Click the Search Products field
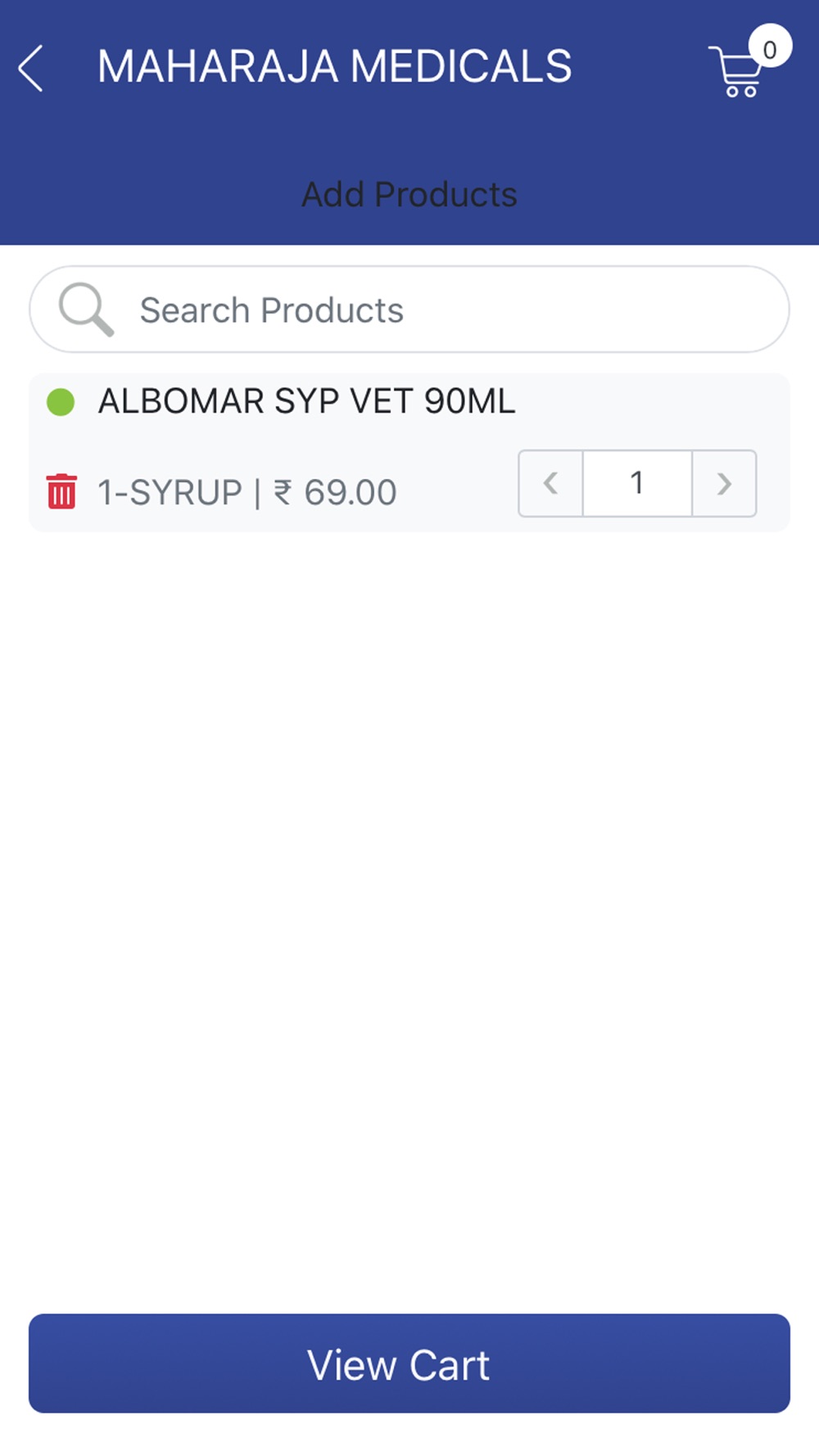The image size is (819, 1456). (409, 310)
